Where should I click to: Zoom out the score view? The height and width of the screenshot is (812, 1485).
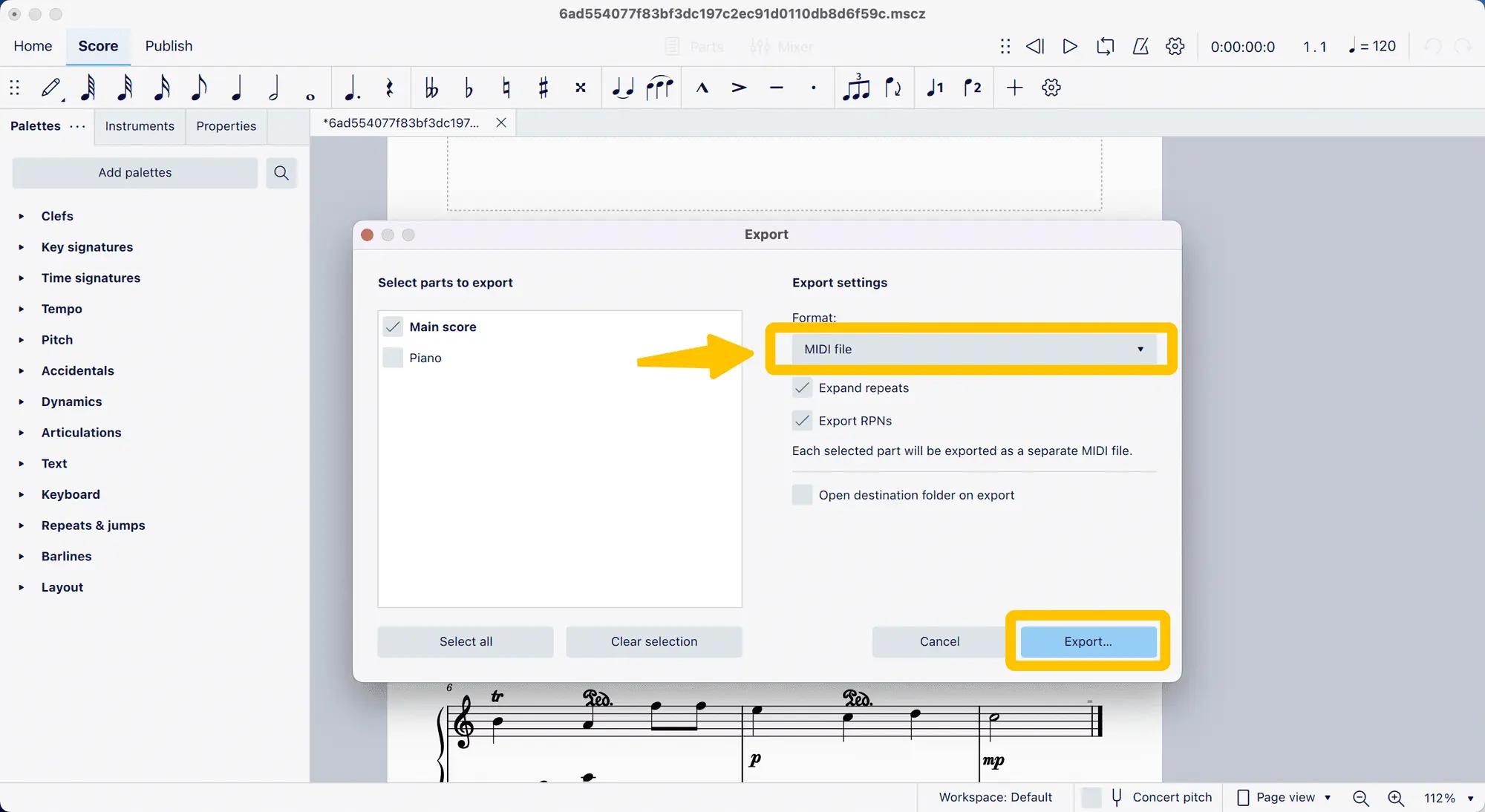tap(1361, 798)
